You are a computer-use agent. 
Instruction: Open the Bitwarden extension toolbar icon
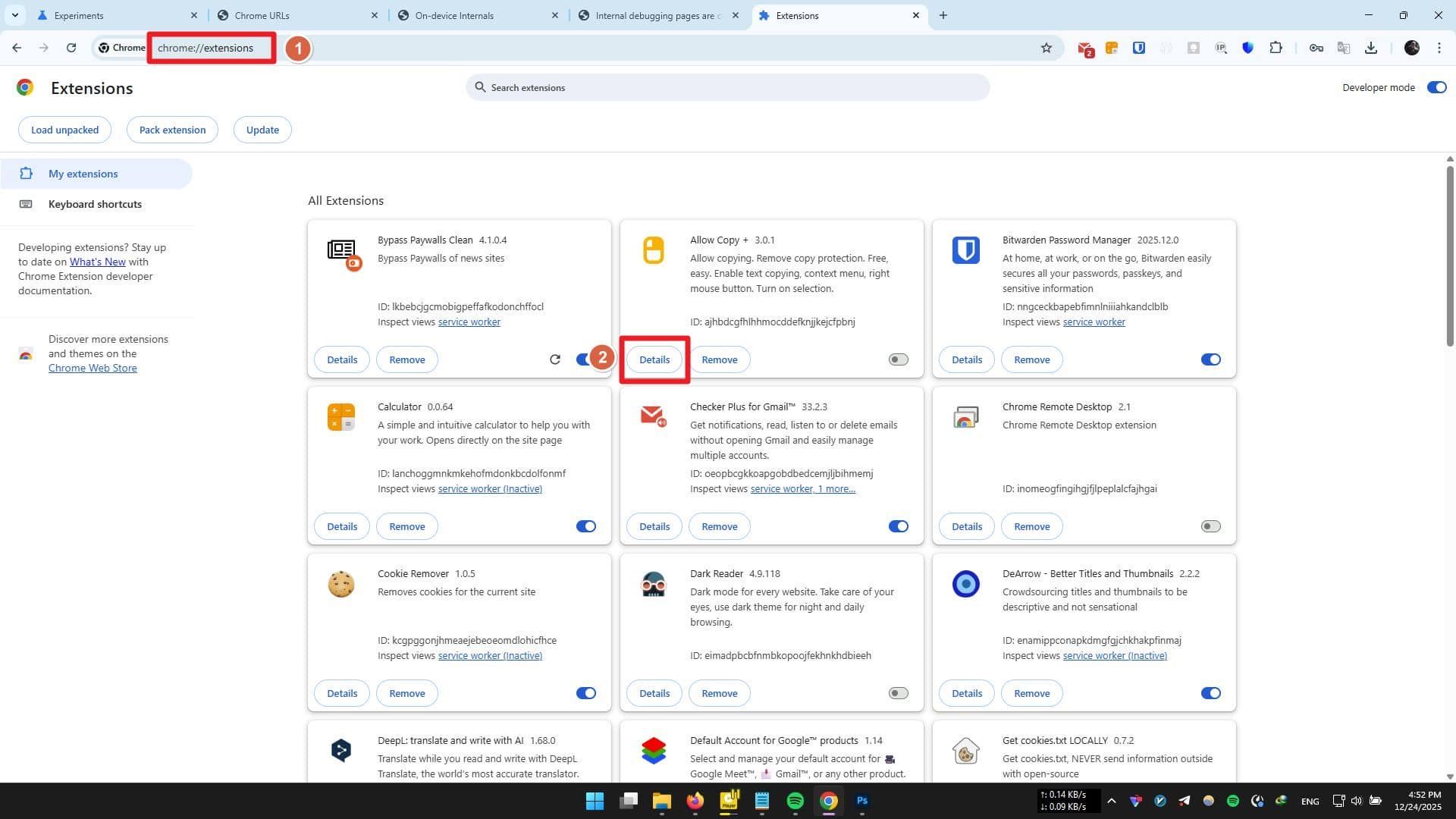pyautogui.click(x=1137, y=48)
